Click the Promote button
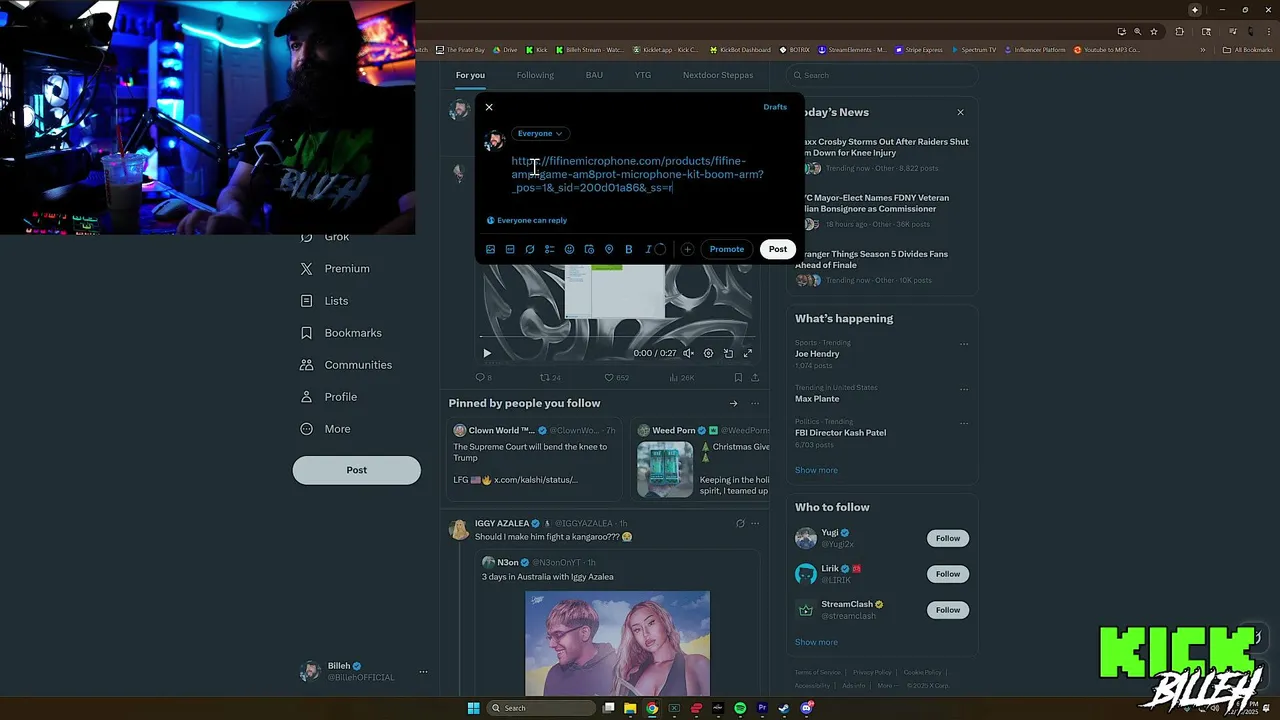The height and width of the screenshot is (720, 1280). coord(727,249)
